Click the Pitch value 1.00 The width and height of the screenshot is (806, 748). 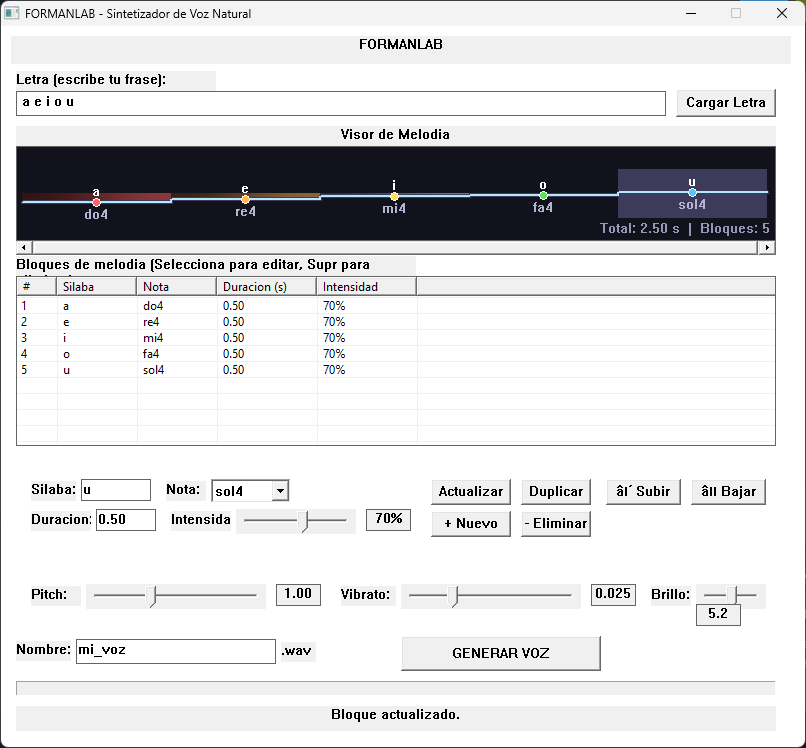click(x=298, y=594)
